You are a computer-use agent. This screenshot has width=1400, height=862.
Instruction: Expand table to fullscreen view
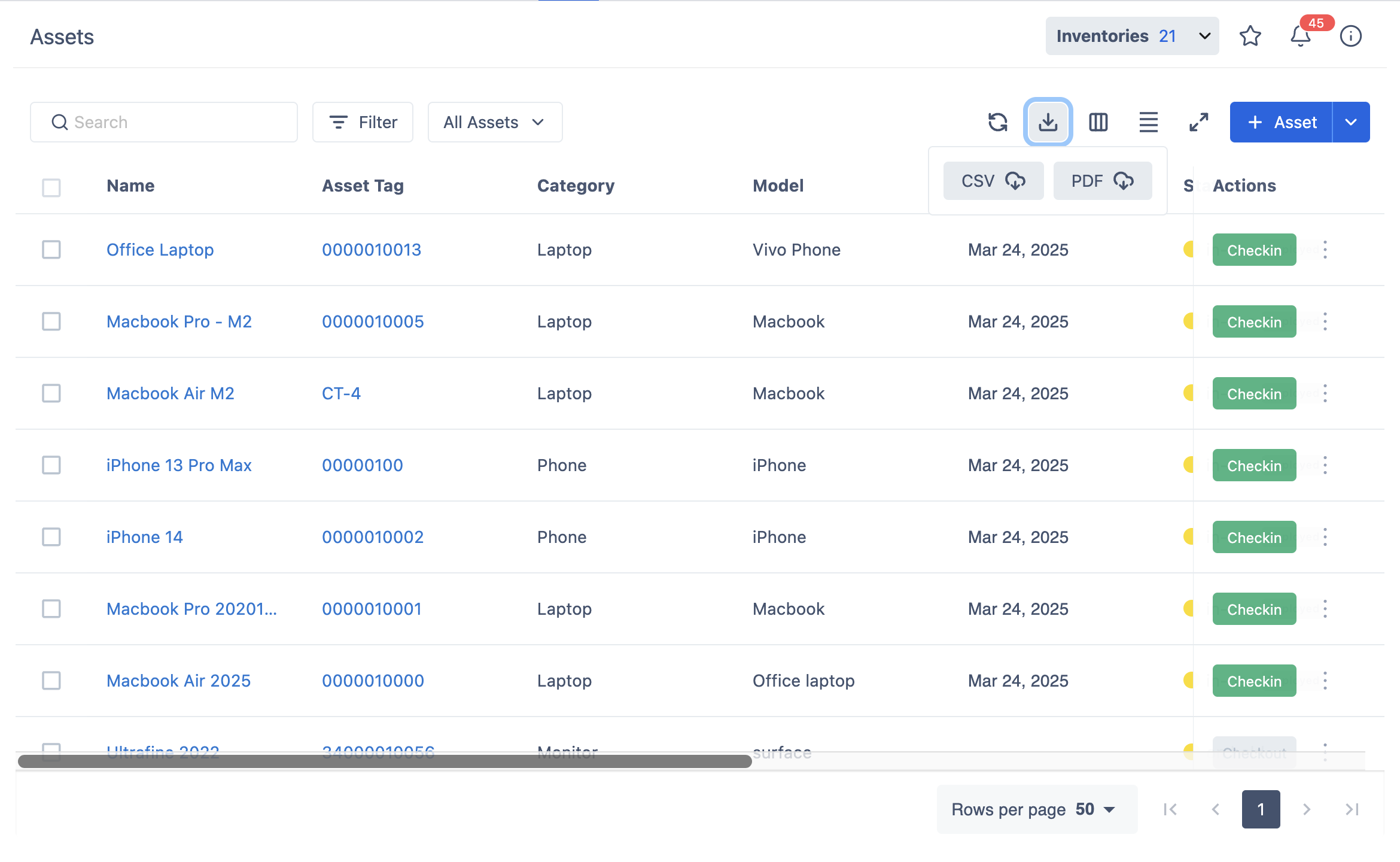pyautogui.click(x=1198, y=122)
